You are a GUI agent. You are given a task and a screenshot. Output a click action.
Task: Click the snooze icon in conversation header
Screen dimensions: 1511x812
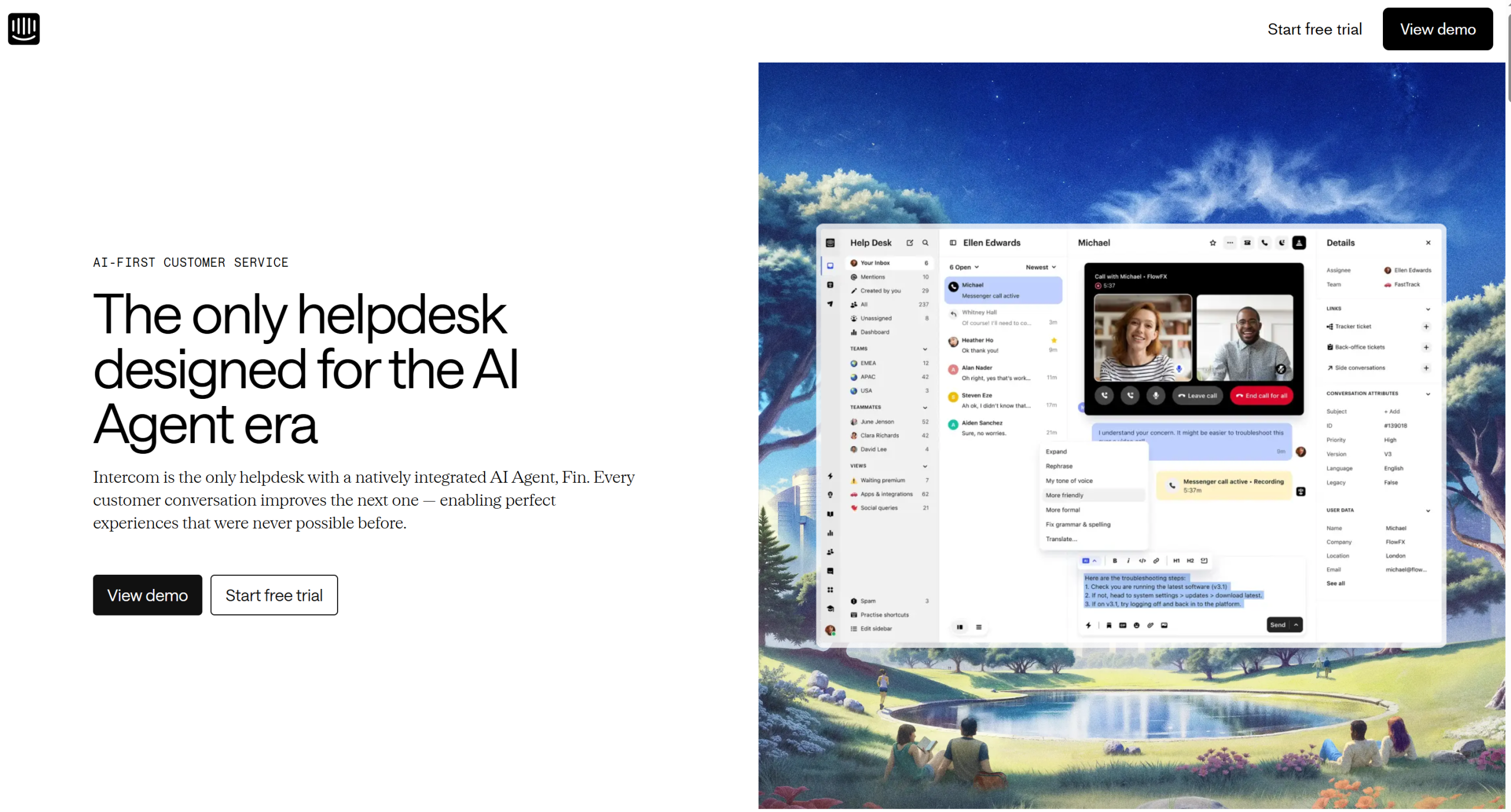coord(1282,243)
